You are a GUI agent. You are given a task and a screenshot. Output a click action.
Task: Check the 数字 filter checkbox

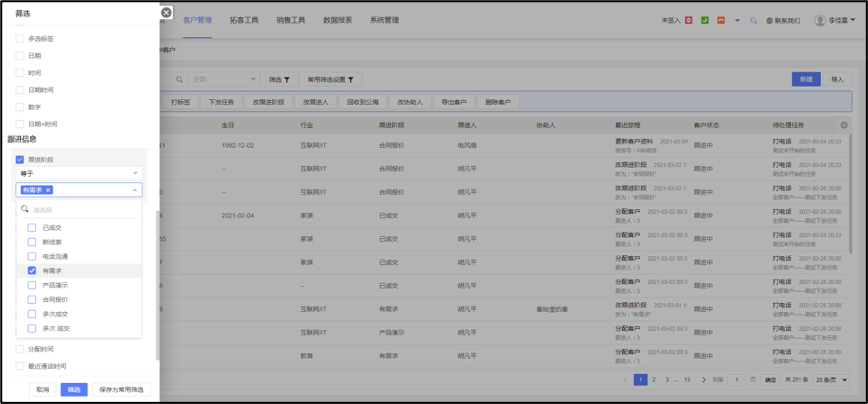(x=20, y=107)
